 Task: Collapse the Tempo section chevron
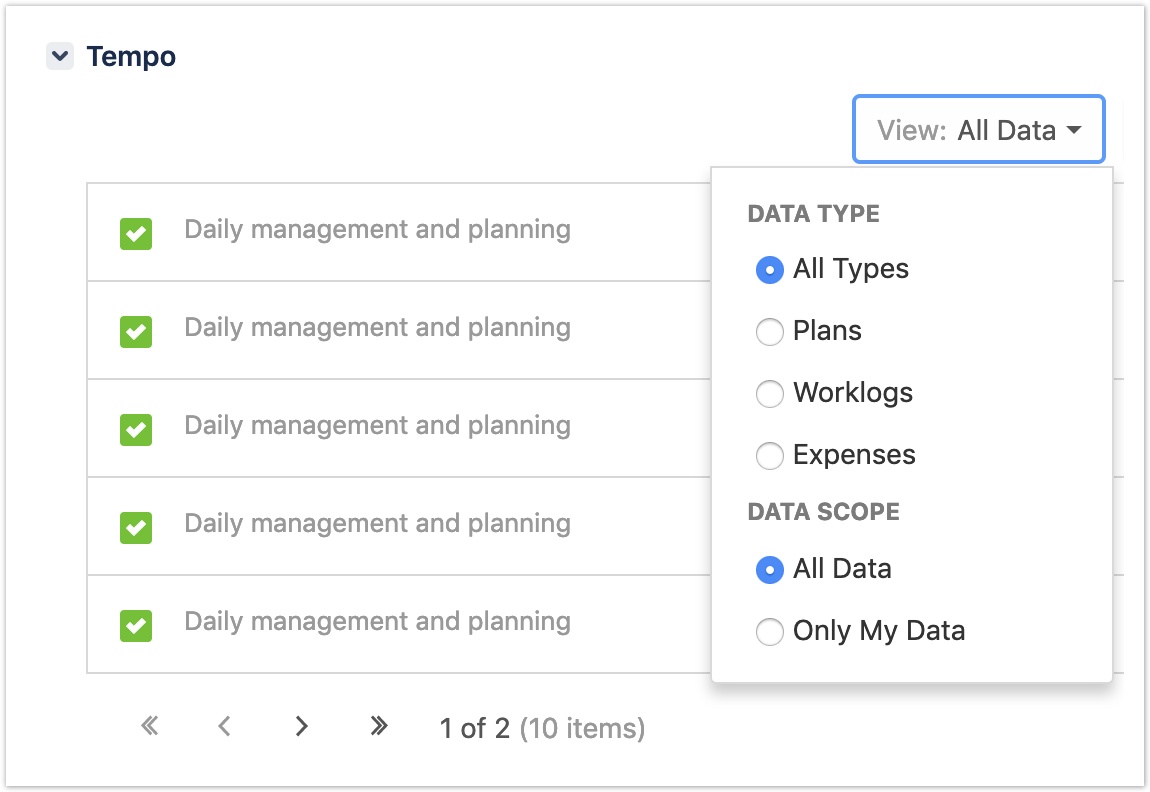[x=60, y=57]
